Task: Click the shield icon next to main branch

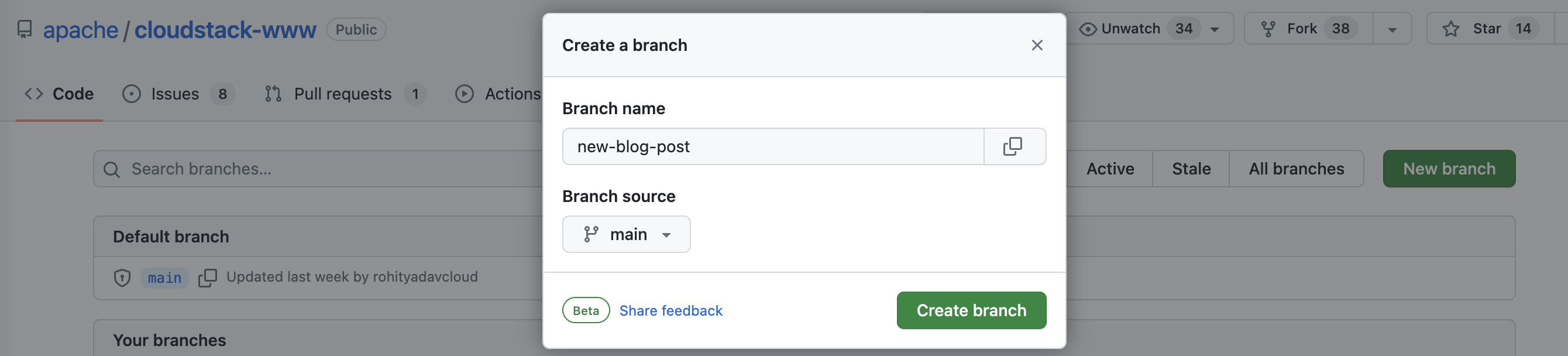Action: 122,278
